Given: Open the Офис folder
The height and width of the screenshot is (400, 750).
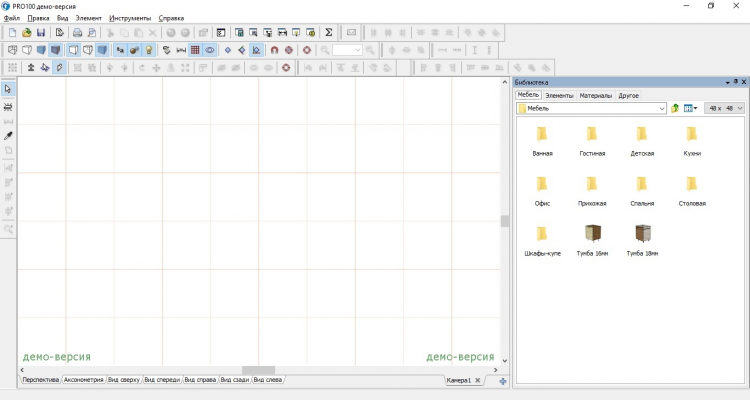Looking at the screenshot, I should 542,191.
